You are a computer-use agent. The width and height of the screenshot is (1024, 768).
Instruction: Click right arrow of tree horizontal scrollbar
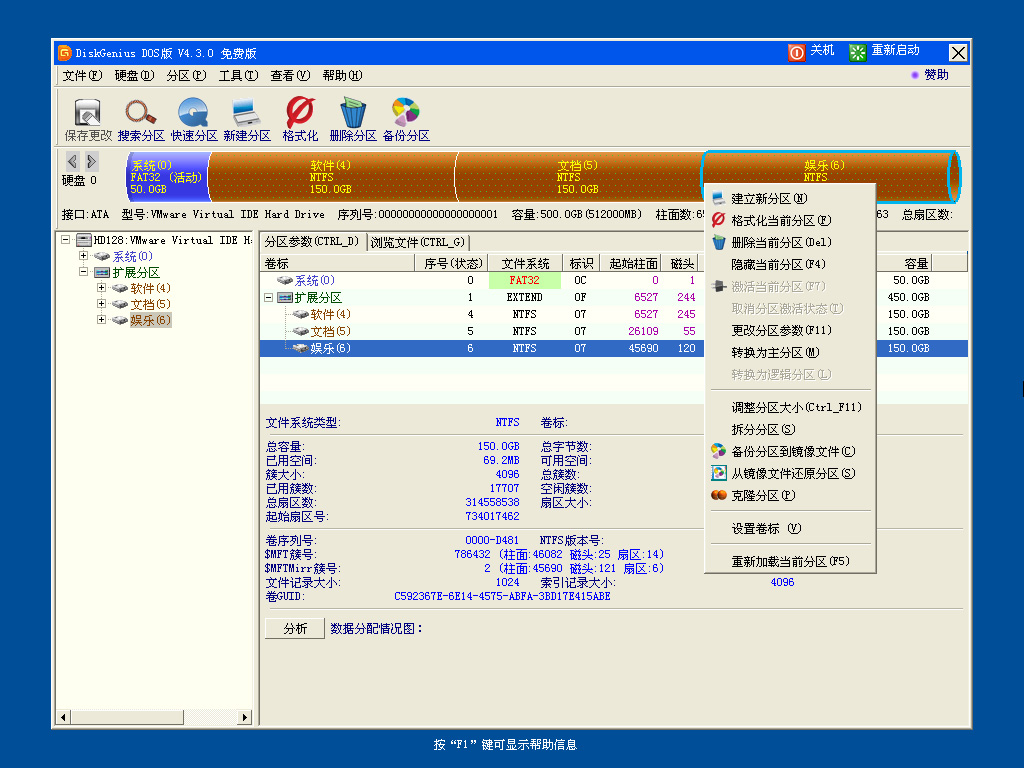point(245,717)
